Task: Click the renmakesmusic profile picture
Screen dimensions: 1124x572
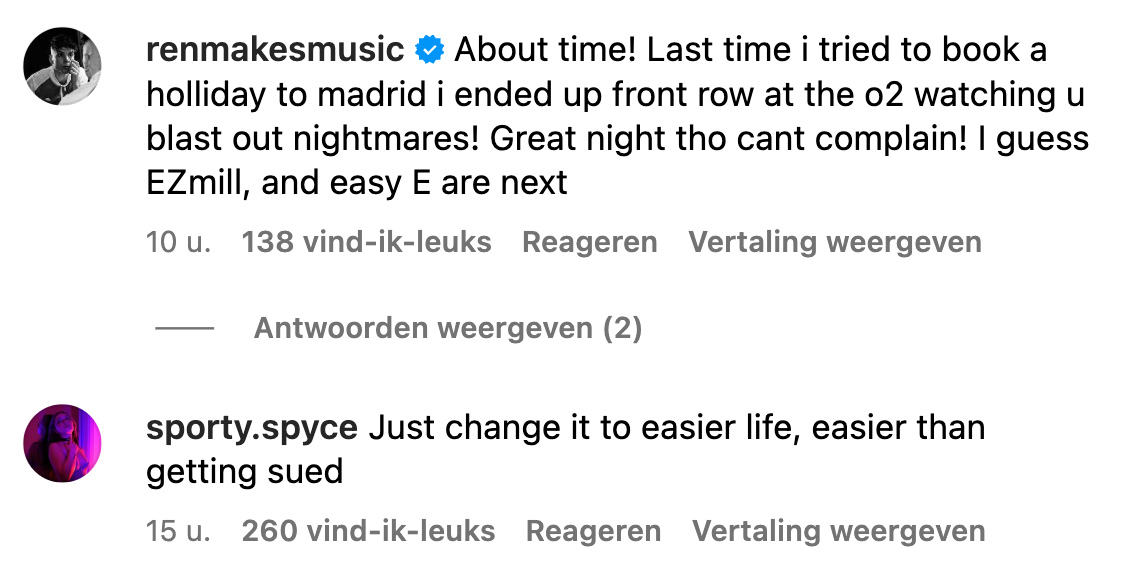Action: tap(62, 66)
